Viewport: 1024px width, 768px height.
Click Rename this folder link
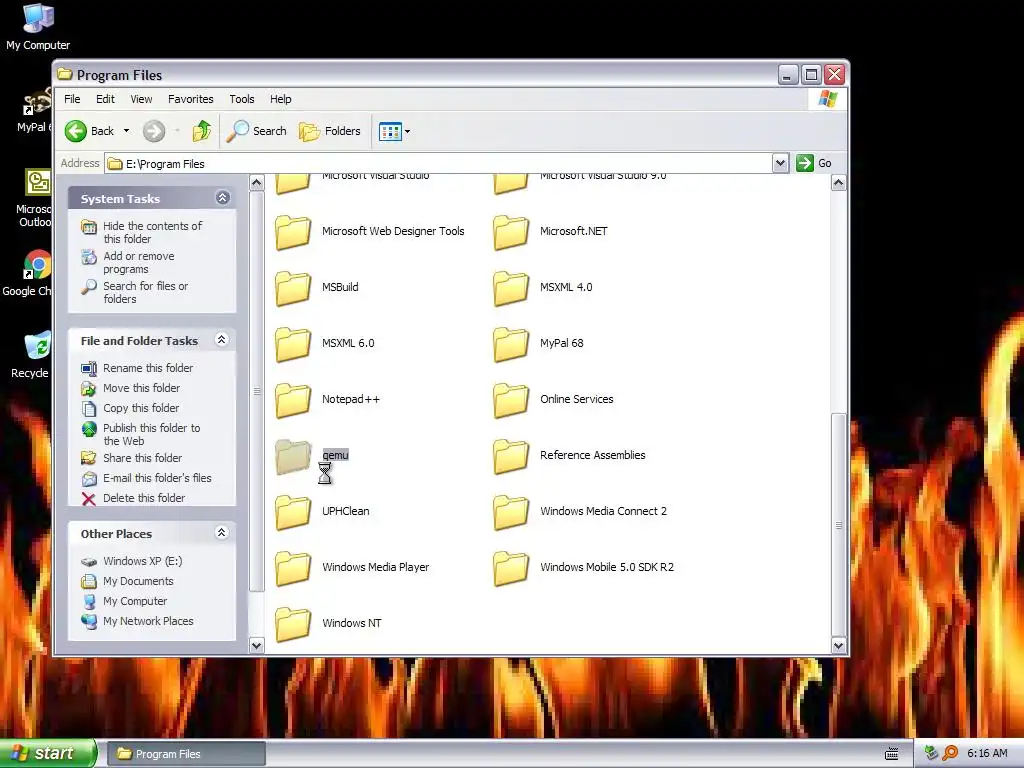pos(148,368)
